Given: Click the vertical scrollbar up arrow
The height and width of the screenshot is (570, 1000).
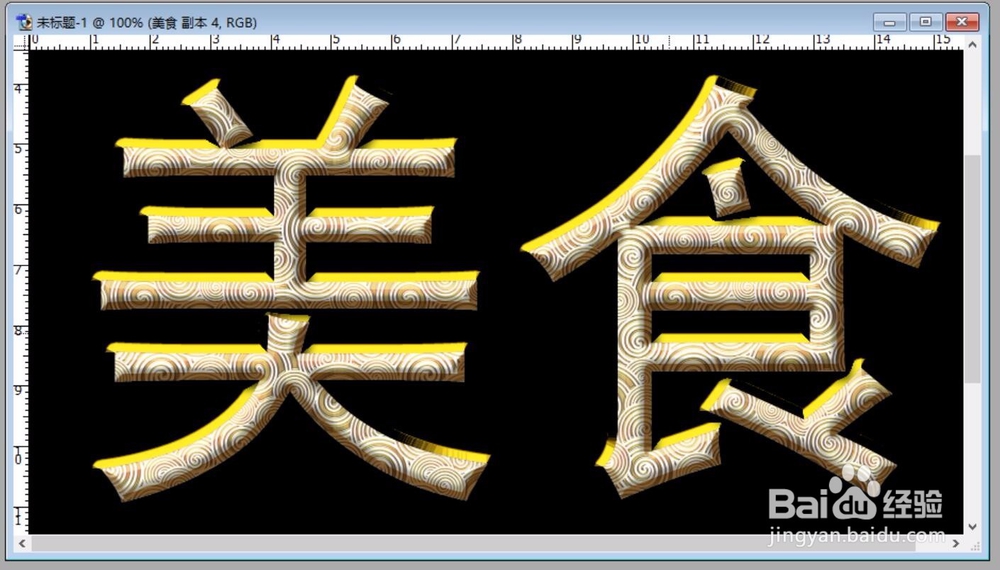Looking at the screenshot, I should 973,45.
